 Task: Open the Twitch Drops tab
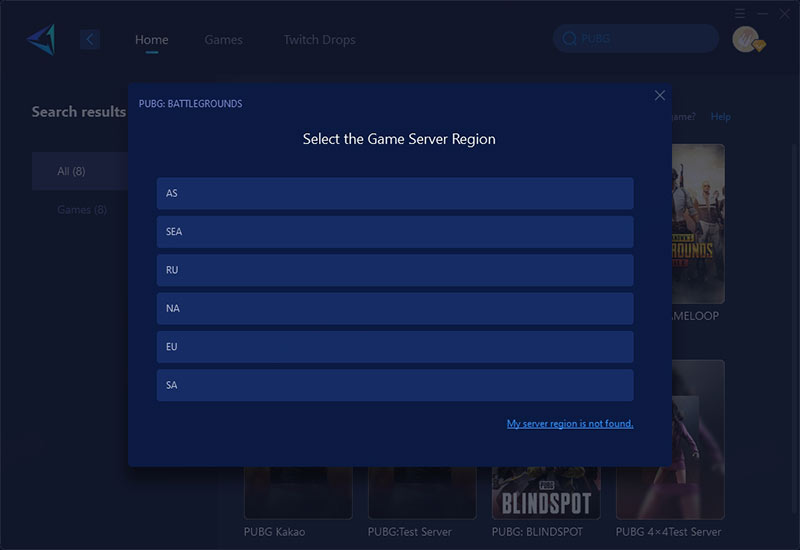click(x=319, y=40)
